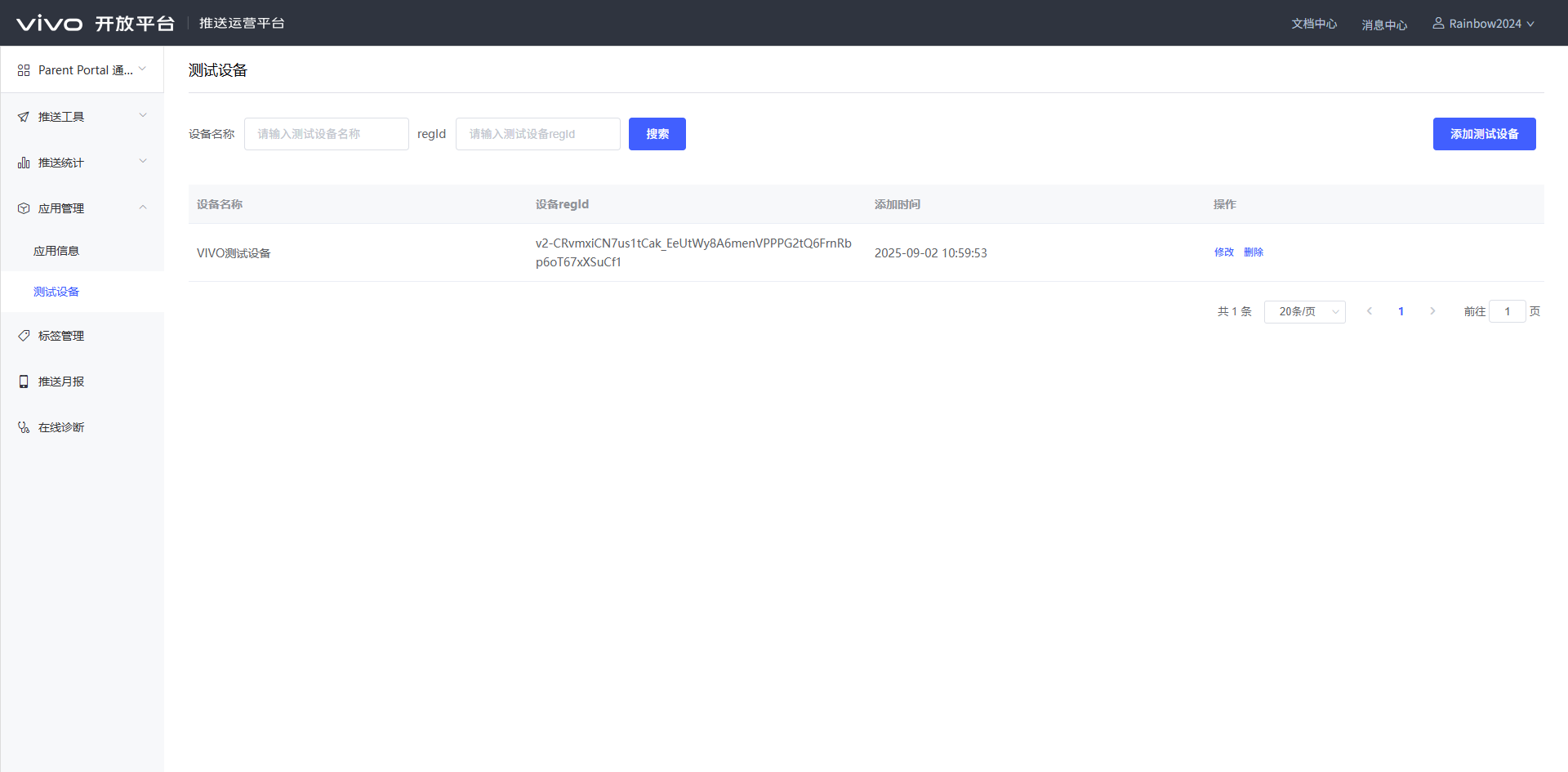Click the 添加测试设备 button

click(1484, 134)
